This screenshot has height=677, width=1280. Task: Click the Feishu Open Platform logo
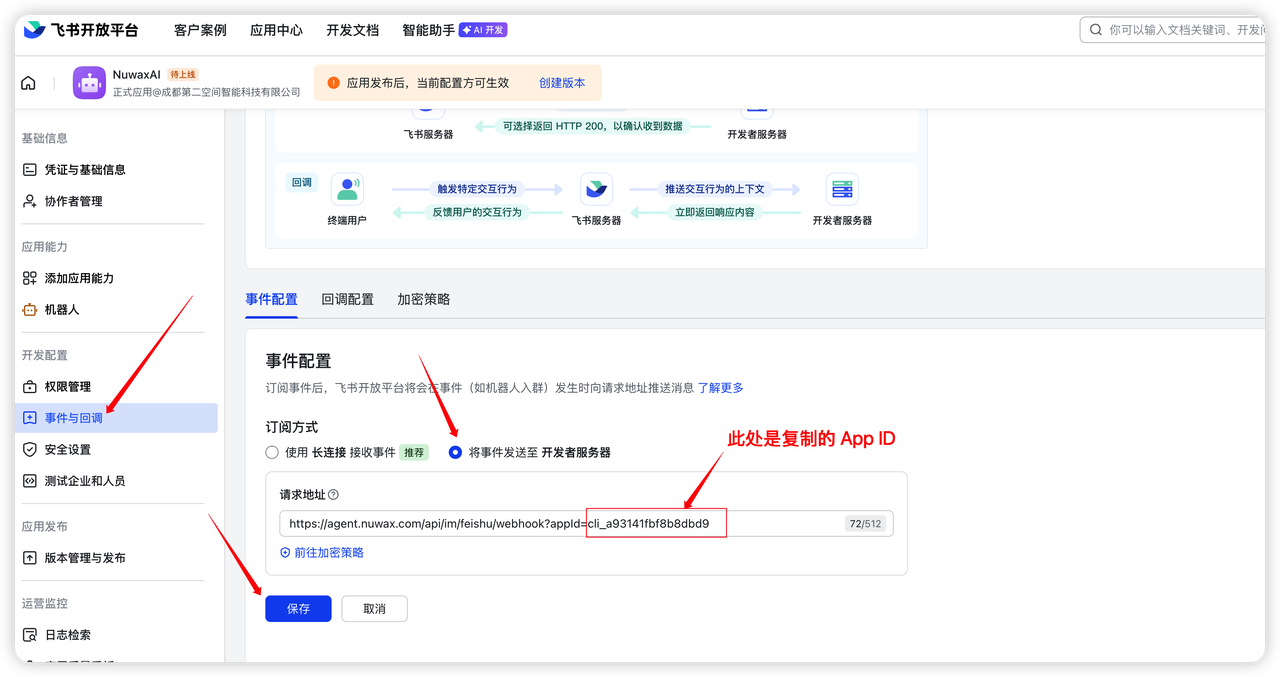[x=81, y=30]
